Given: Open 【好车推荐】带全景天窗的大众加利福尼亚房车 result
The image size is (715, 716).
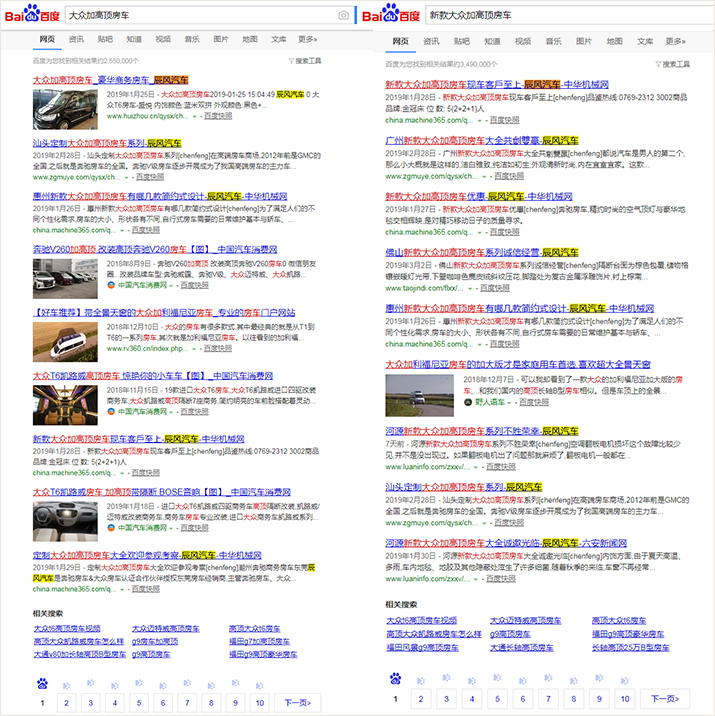Looking at the screenshot, I should coord(164,313).
